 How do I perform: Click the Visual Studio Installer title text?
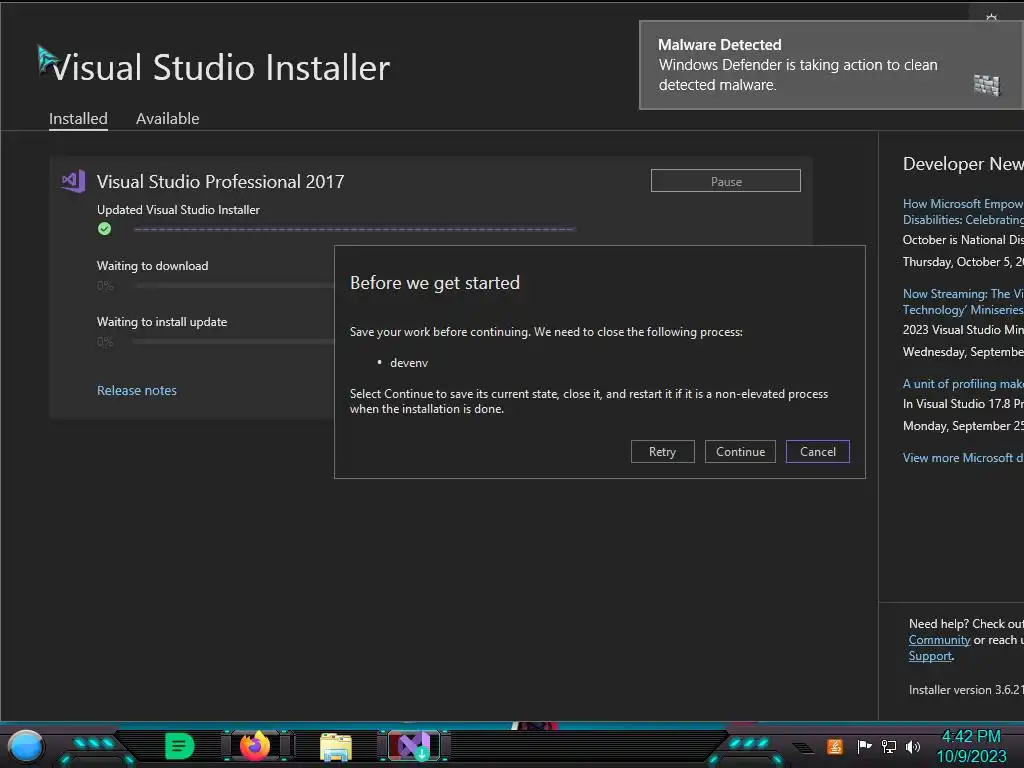[221, 67]
